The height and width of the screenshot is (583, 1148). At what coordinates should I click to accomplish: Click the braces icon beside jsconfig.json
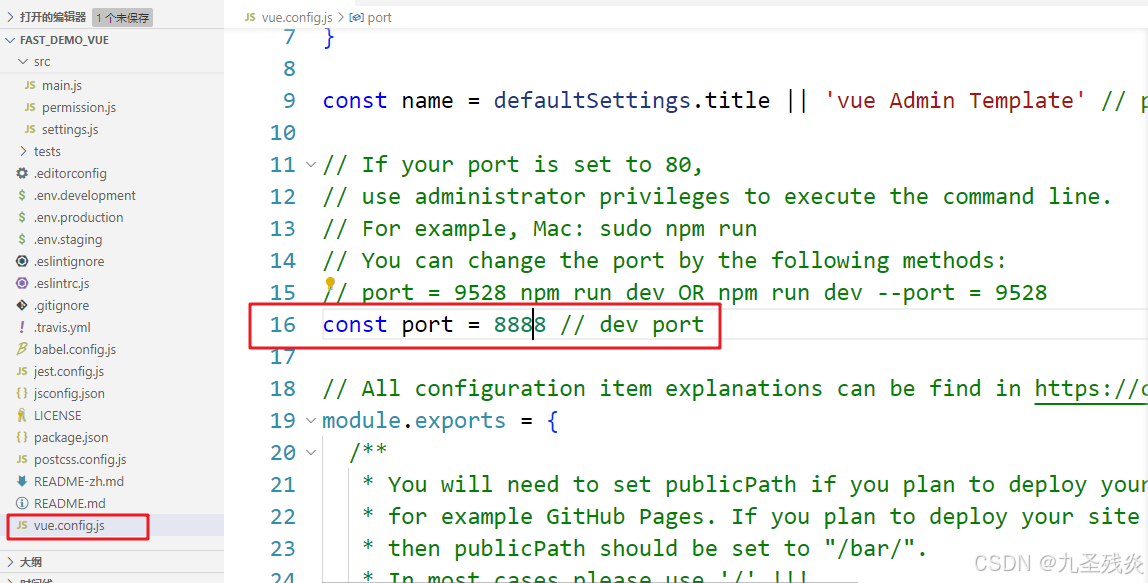22,393
